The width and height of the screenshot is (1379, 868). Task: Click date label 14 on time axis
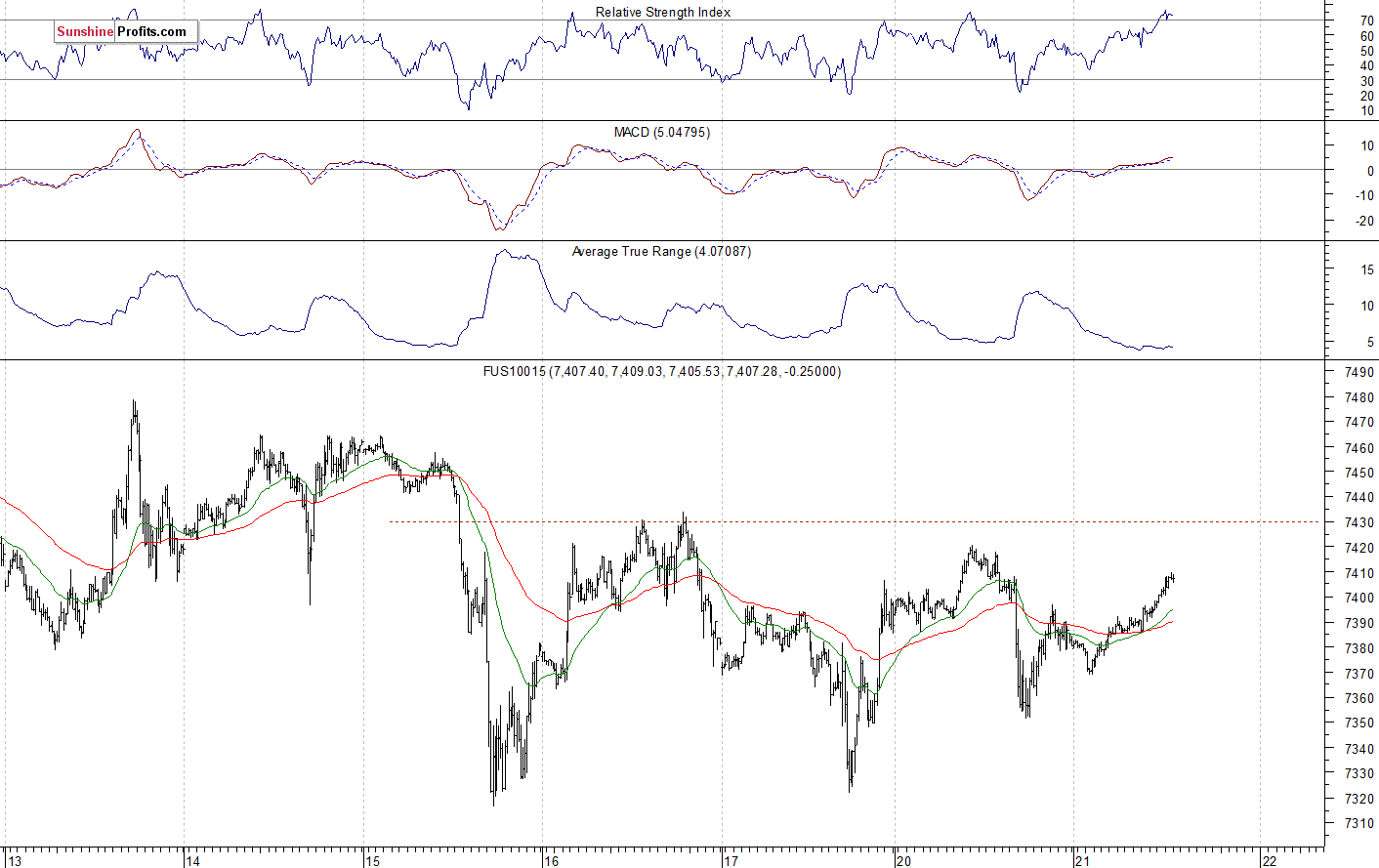click(192, 861)
